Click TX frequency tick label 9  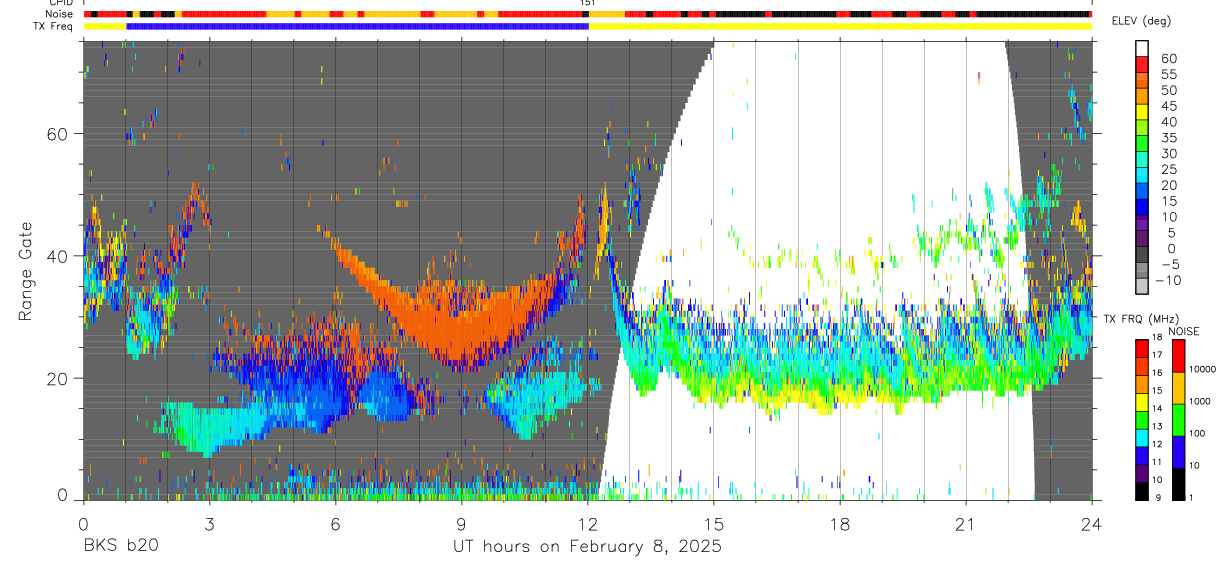[x=1160, y=500]
